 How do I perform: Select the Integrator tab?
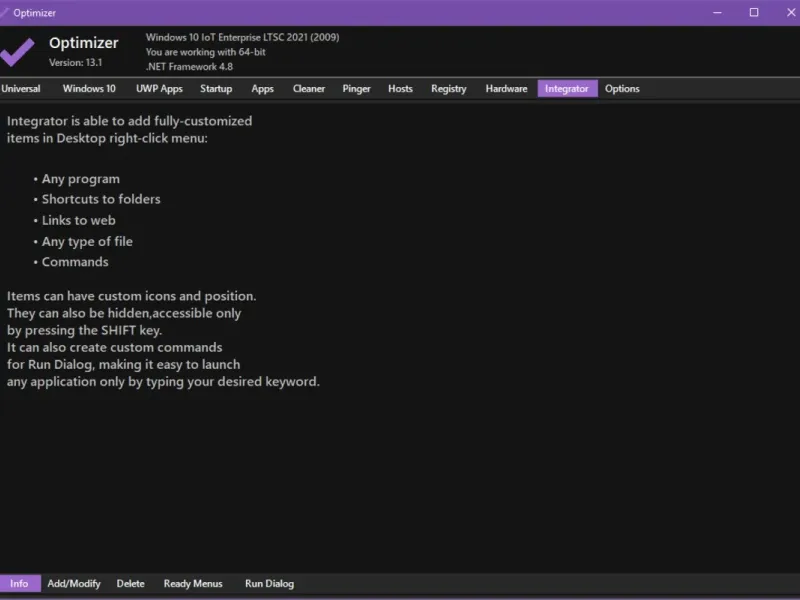[567, 89]
